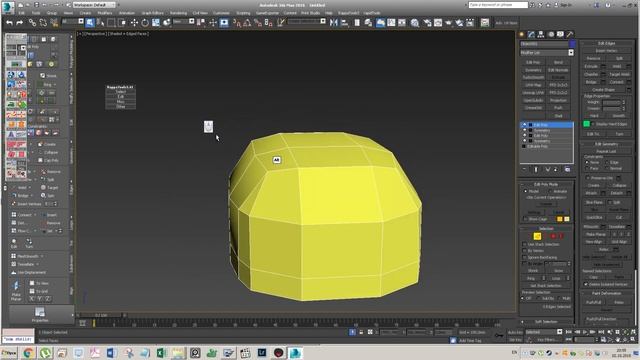
Task: Click Remove modifier trash icon under stack
Action: click(x=556, y=169)
